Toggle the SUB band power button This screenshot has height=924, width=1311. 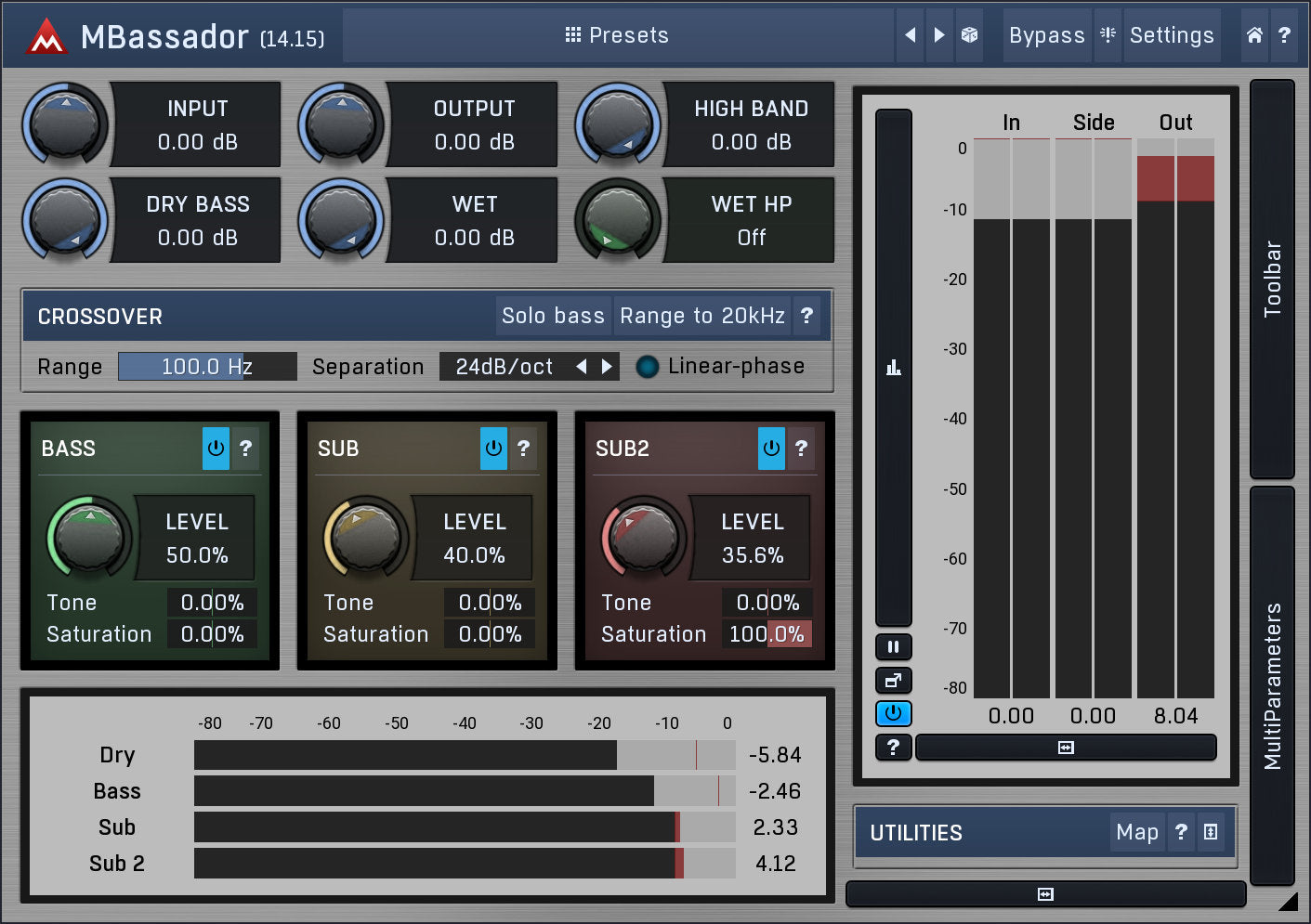click(493, 449)
